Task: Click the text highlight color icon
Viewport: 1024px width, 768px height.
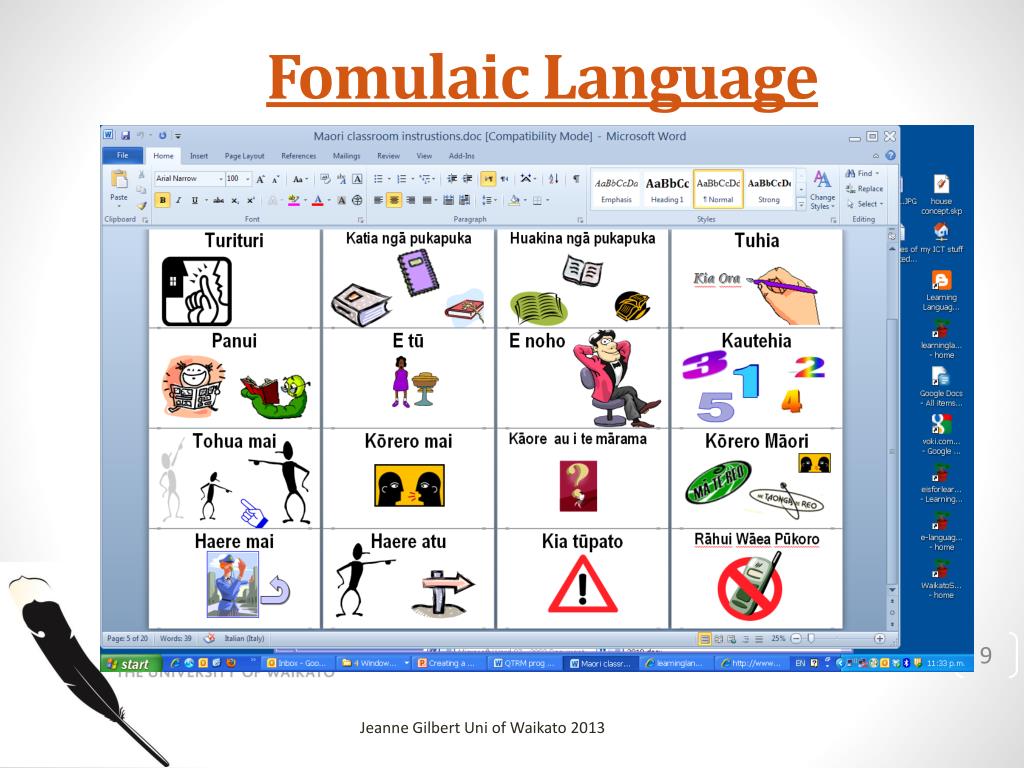Action: 293,200
